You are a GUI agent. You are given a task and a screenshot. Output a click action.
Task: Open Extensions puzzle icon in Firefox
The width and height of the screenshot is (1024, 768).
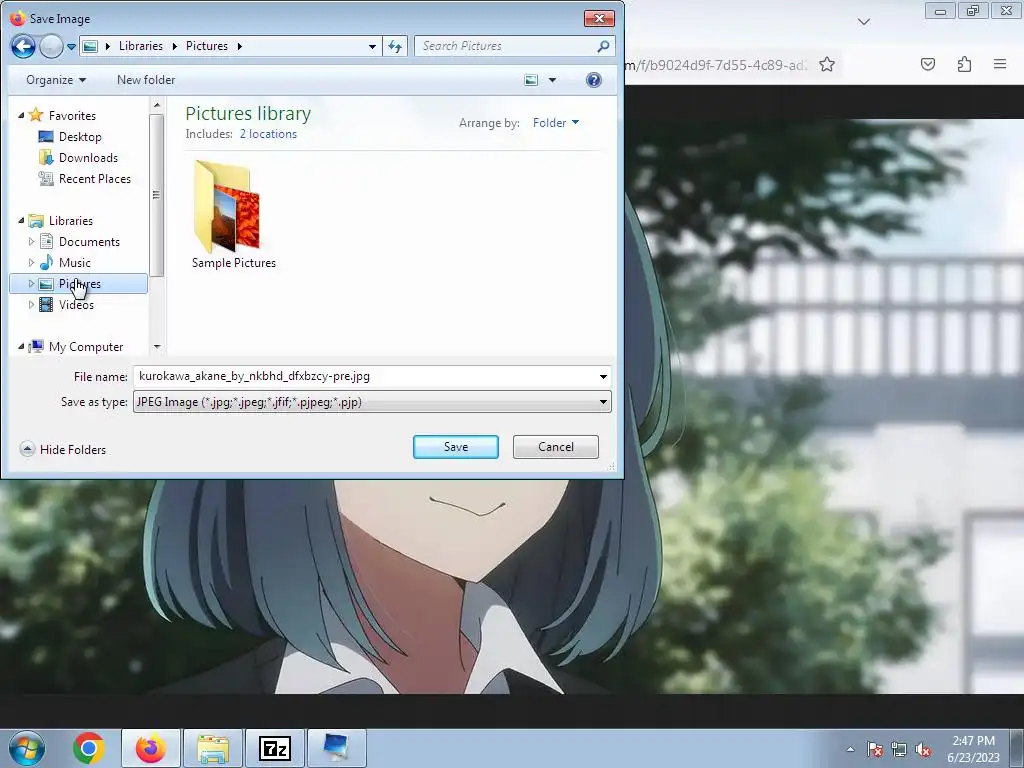pyautogui.click(x=964, y=64)
